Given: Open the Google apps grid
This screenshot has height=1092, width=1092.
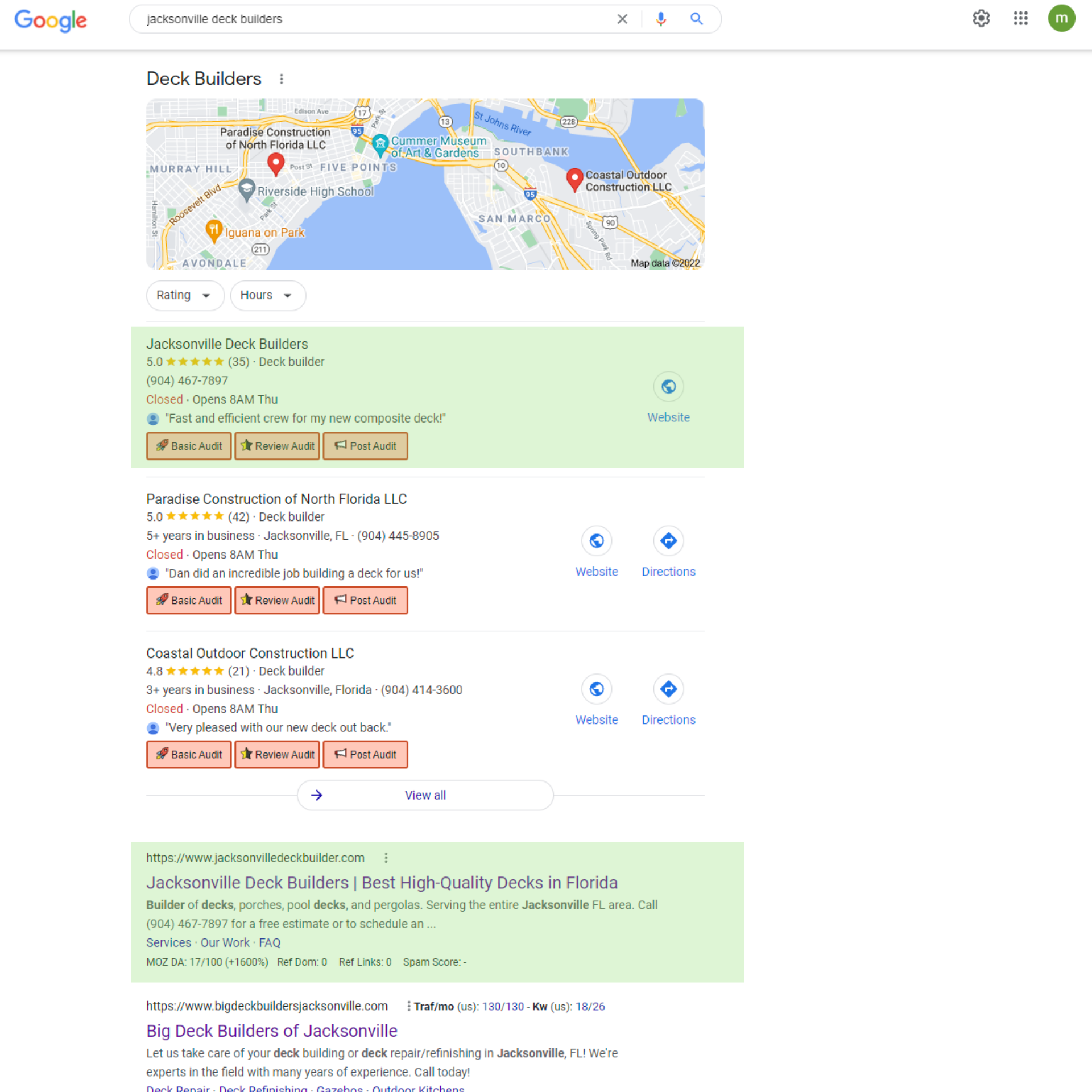Looking at the screenshot, I should [x=1020, y=18].
